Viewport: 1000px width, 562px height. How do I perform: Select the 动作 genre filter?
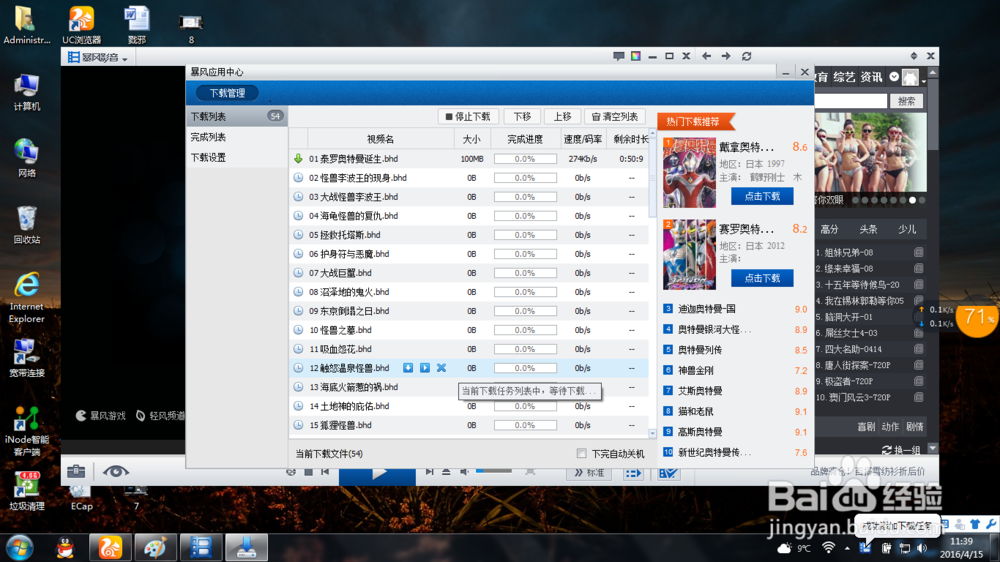click(x=890, y=427)
